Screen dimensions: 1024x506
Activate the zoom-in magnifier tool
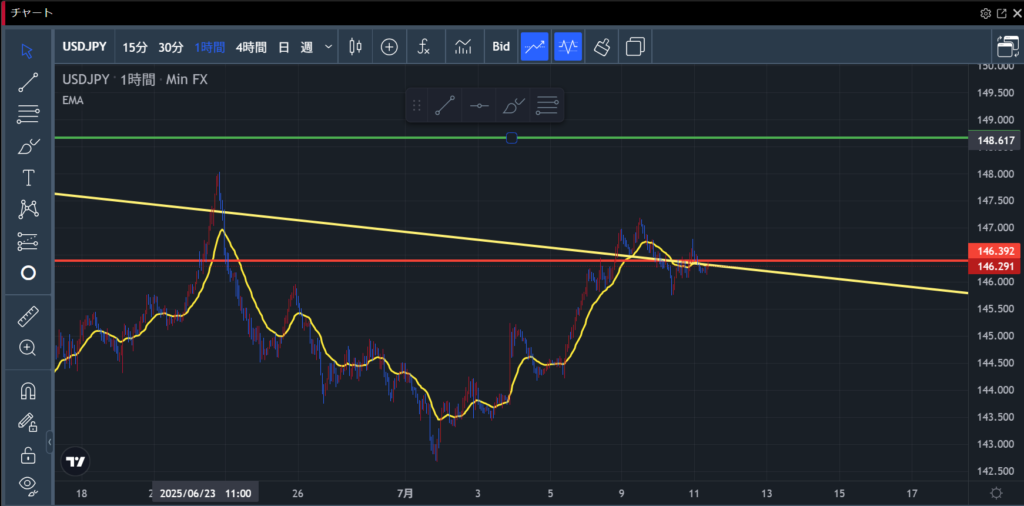click(x=27, y=348)
